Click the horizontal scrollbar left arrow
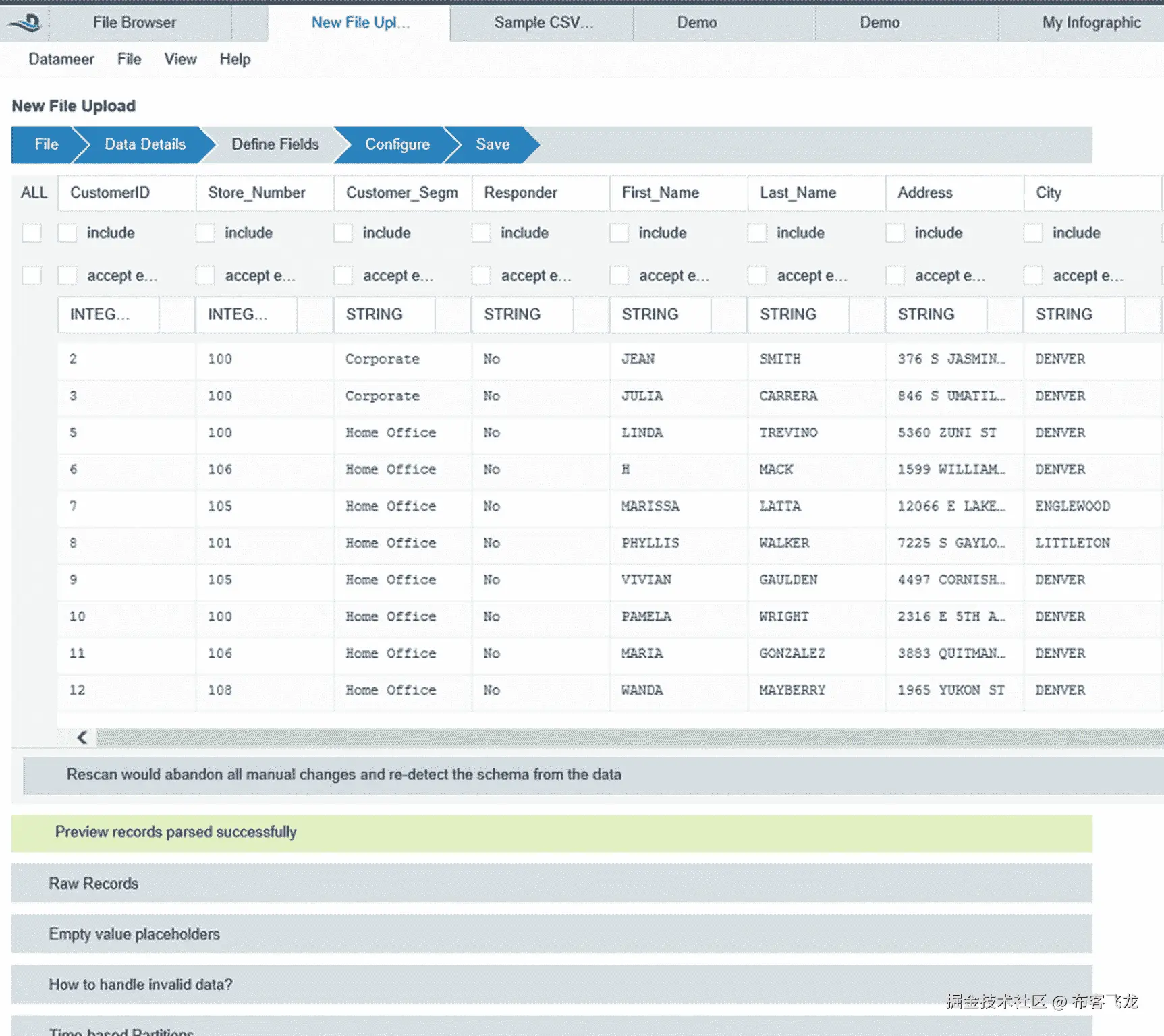The image size is (1164, 1036). [82, 737]
